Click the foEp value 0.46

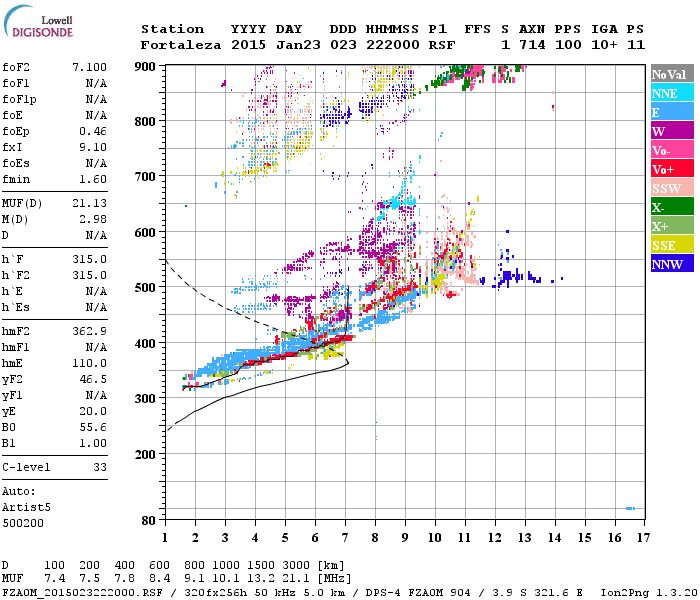[93, 131]
